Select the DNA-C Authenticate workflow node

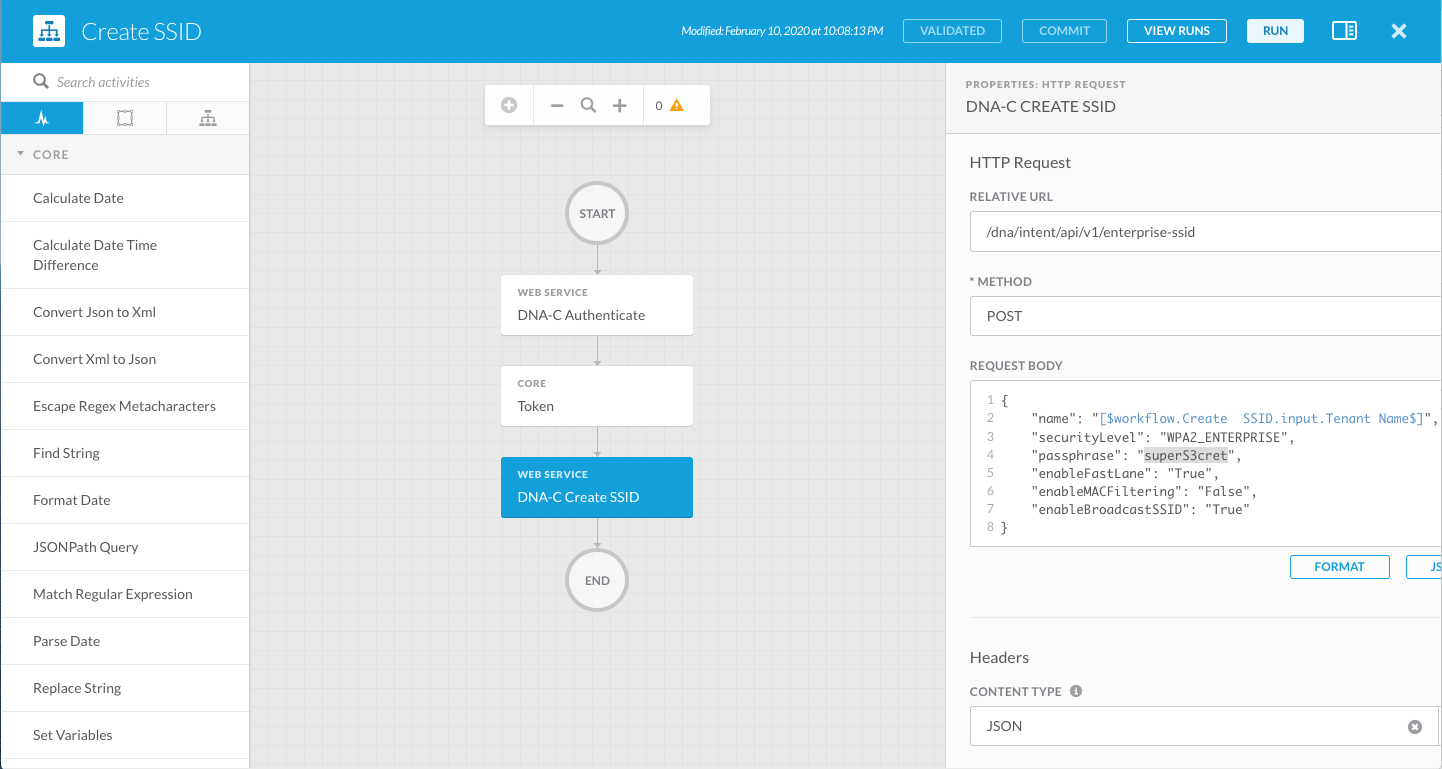pos(596,305)
